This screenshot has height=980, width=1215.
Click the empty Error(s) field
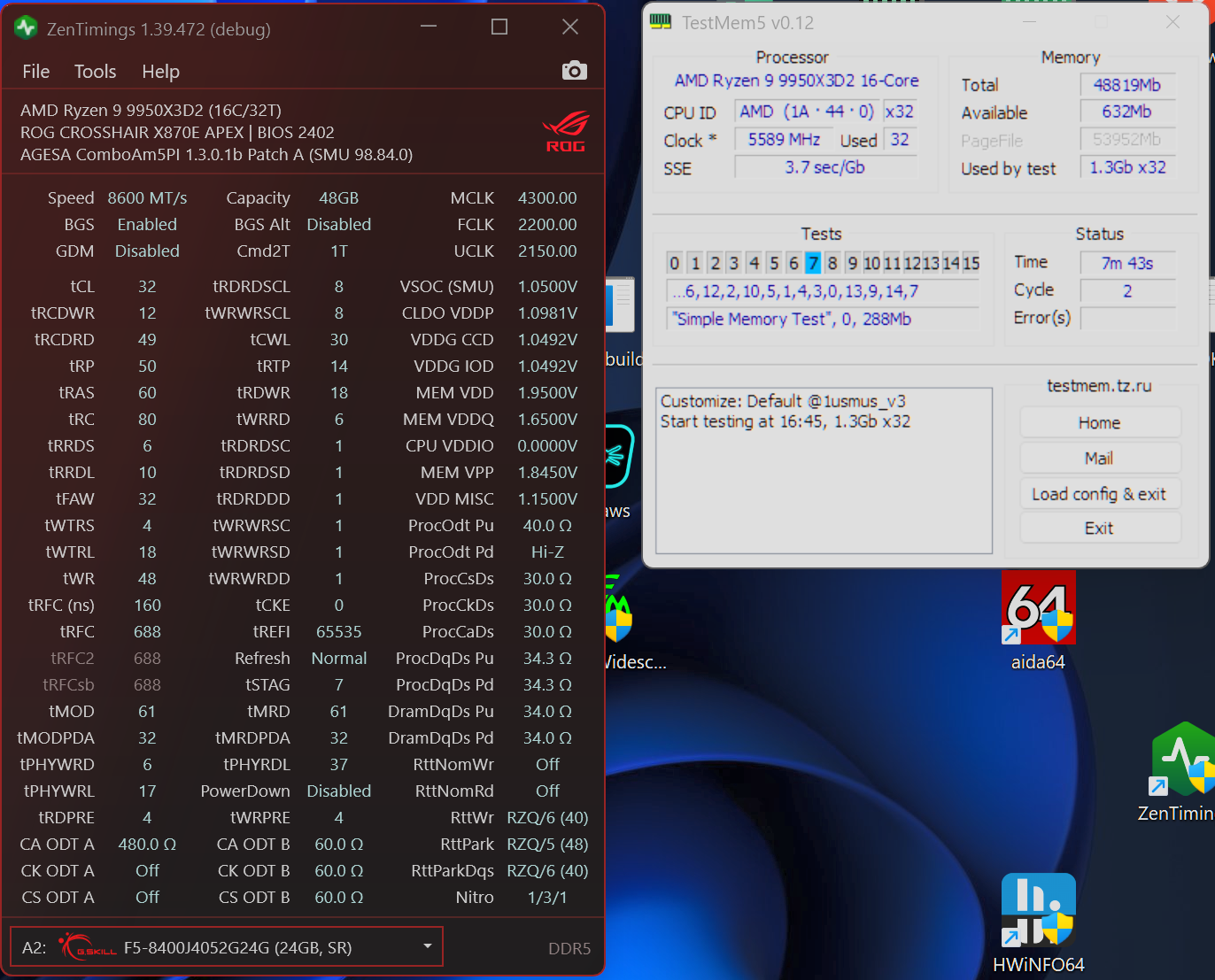tap(1127, 317)
